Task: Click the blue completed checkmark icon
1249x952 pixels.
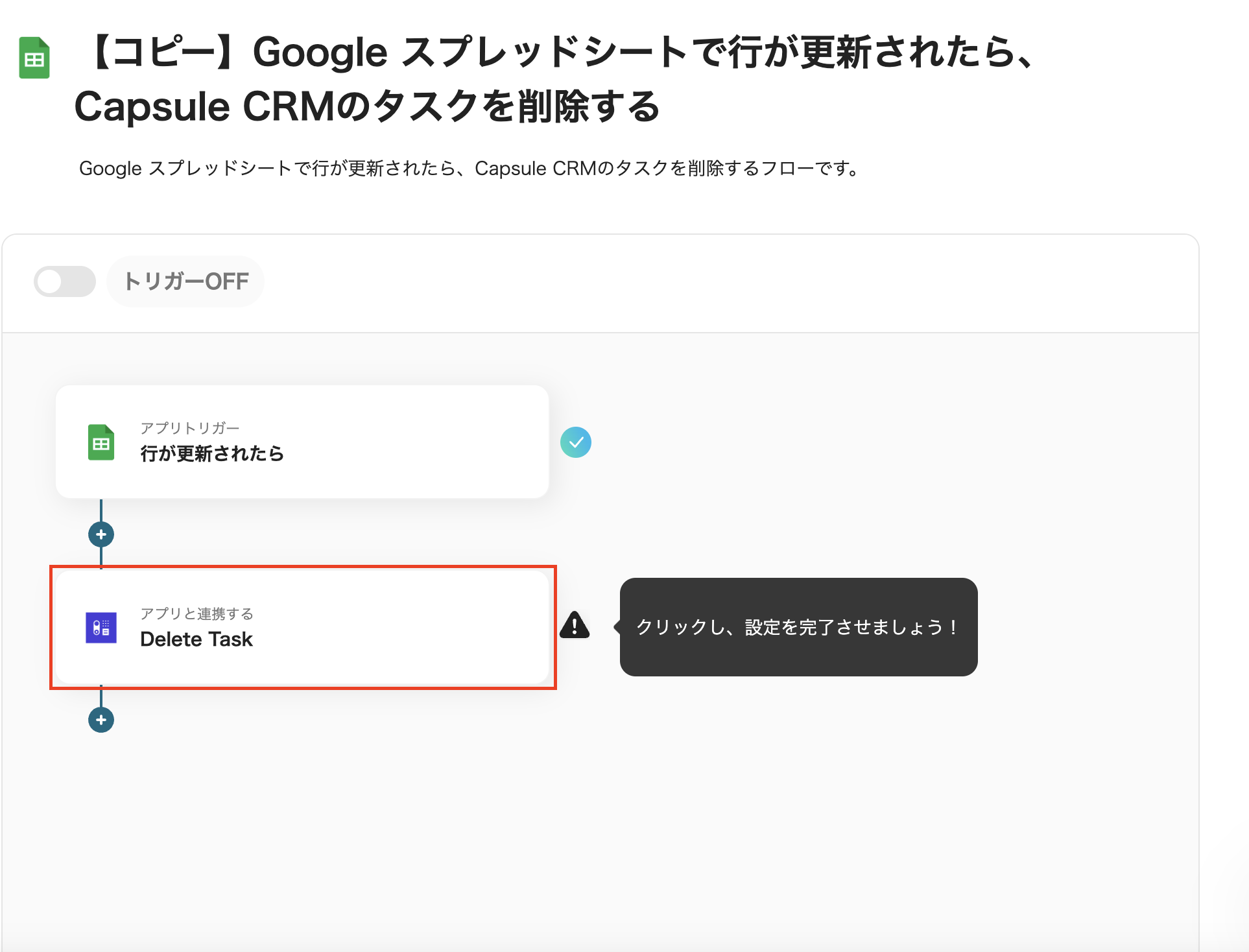Action: tap(575, 442)
